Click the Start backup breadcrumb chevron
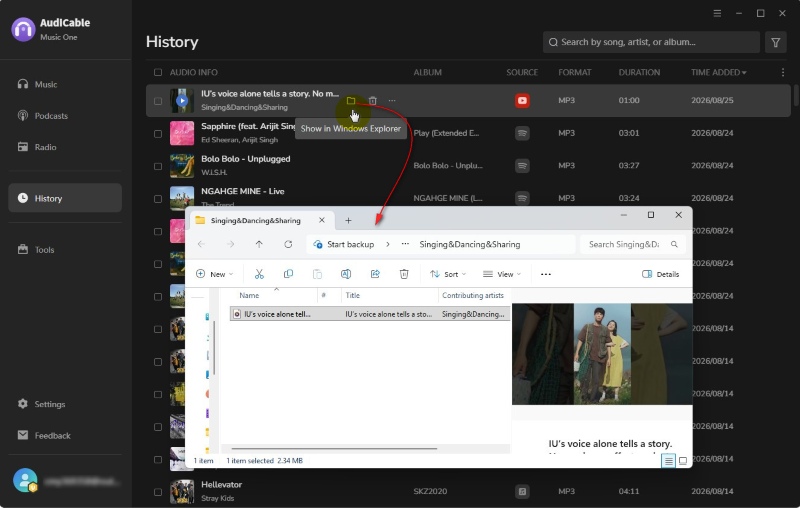Viewport: 800px width, 508px height. click(x=388, y=244)
